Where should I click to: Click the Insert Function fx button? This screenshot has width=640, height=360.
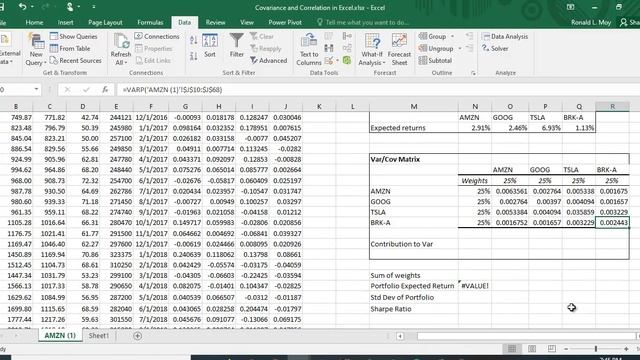pyautogui.click(x=105, y=89)
